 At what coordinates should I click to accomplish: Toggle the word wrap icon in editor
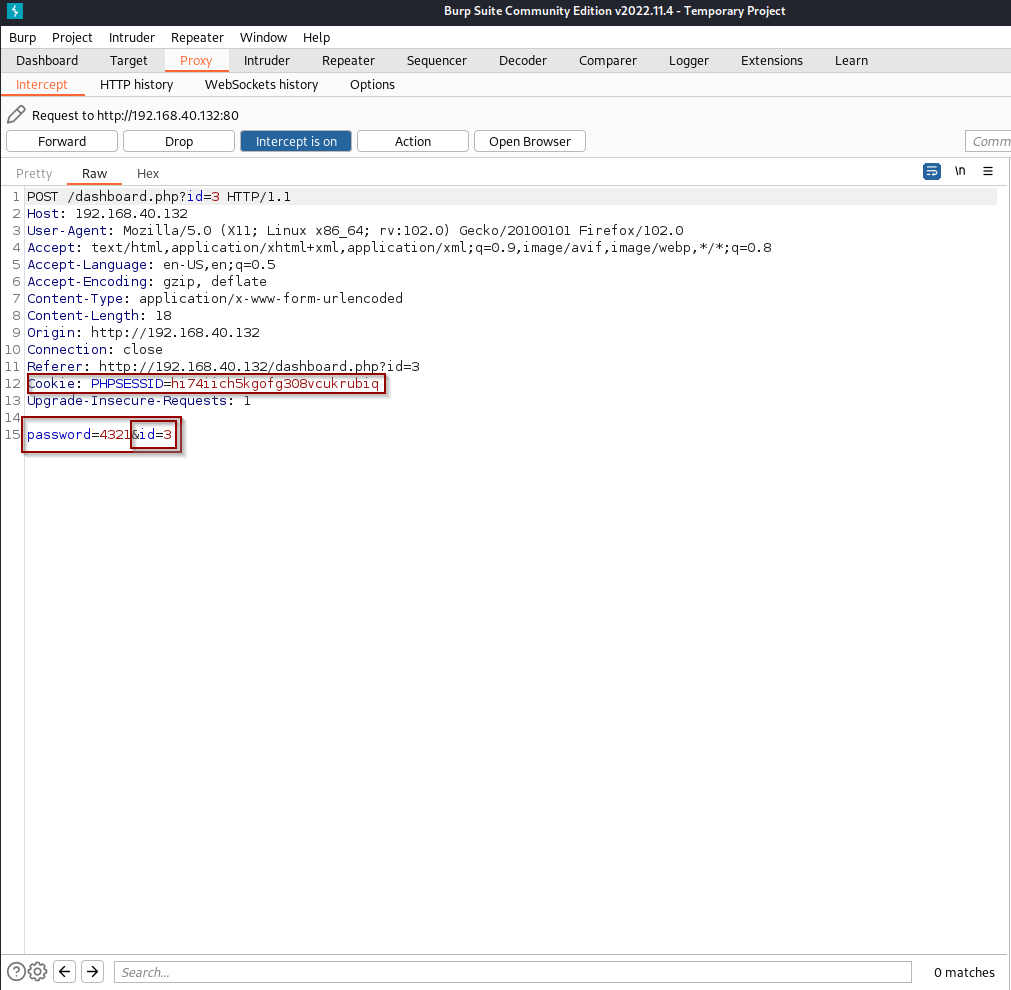pyautogui.click(x=931, y=171)
